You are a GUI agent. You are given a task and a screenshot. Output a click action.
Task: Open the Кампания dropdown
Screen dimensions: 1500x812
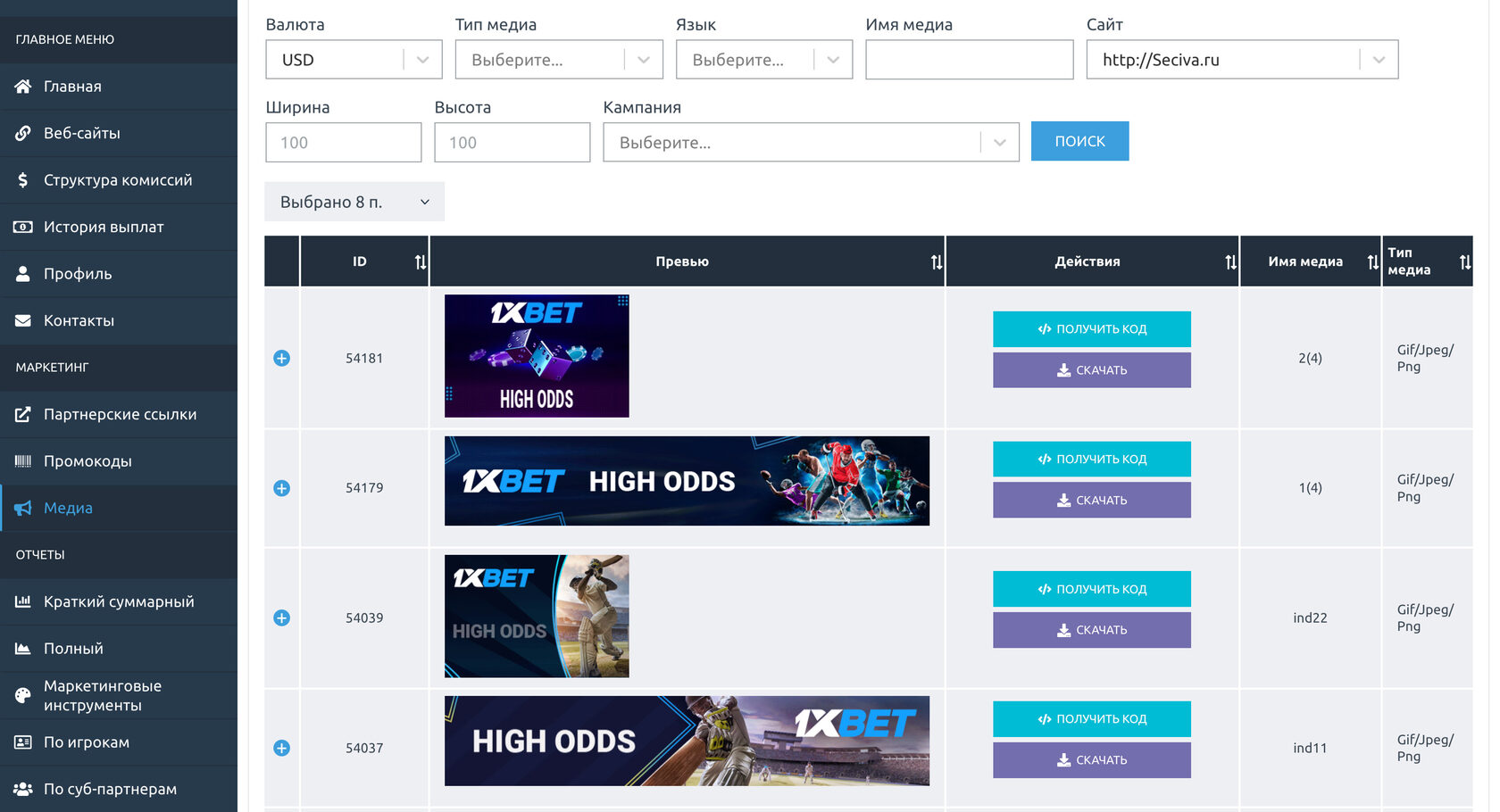[x=811, y=143]
